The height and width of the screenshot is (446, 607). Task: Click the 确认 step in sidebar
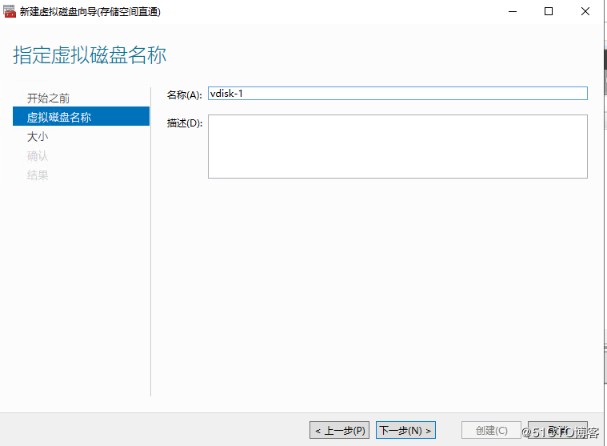[x=37, y=156]
